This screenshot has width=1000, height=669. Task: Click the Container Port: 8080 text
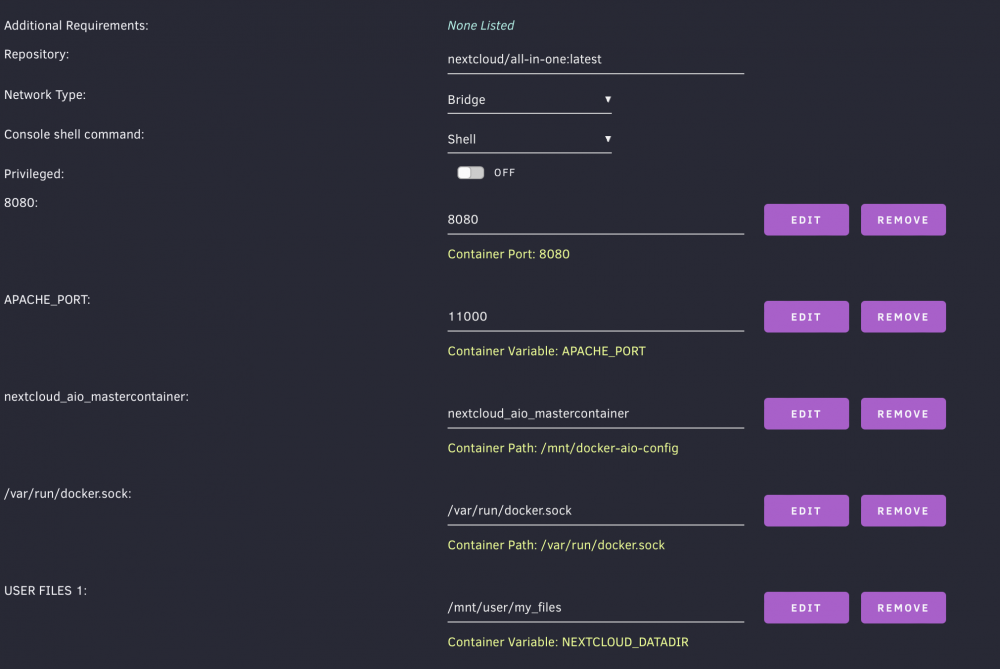coord(508,254)
